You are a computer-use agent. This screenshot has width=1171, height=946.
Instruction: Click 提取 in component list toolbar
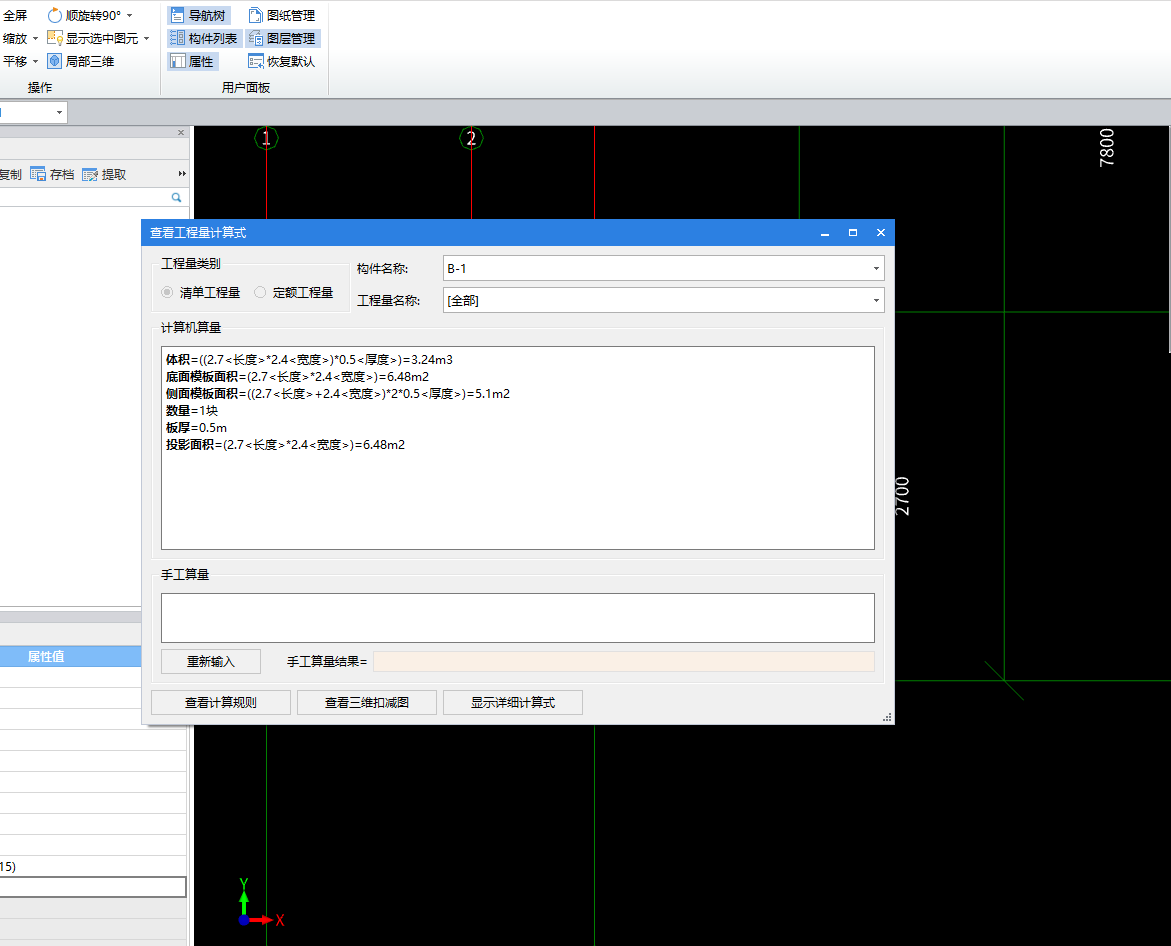(x=104, y=174)
